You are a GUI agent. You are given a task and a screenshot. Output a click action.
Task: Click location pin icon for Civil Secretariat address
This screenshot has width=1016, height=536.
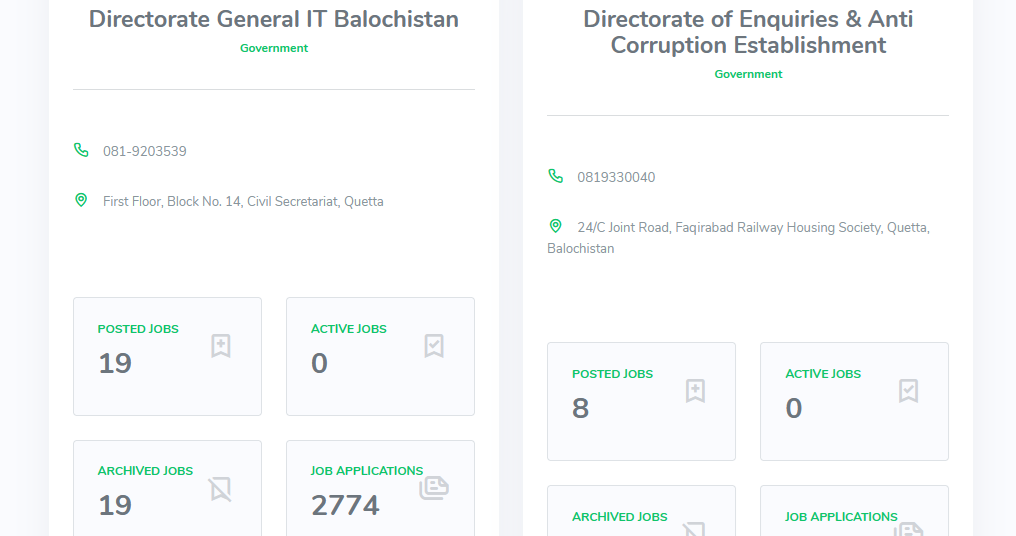pyautogui.click(x=81, y=200)
